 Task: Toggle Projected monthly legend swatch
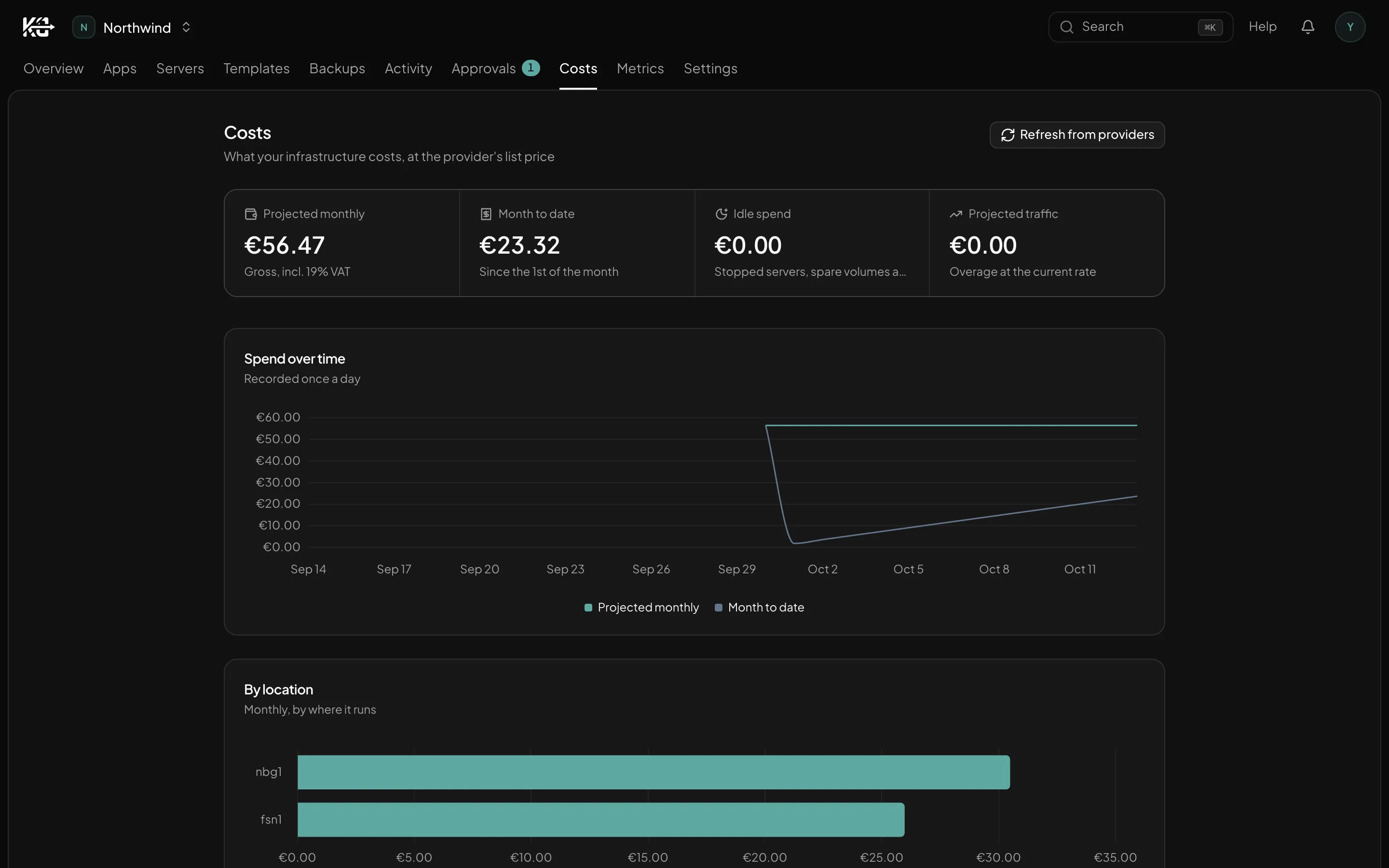click(588, 608)
